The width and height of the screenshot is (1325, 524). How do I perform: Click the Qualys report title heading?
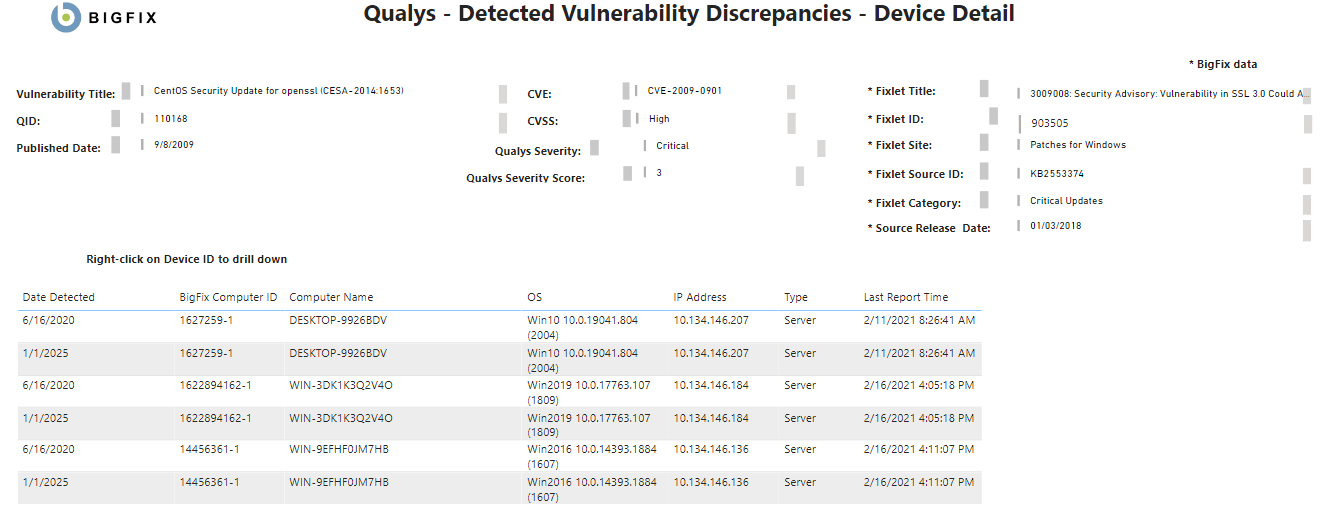pos(689,14)
